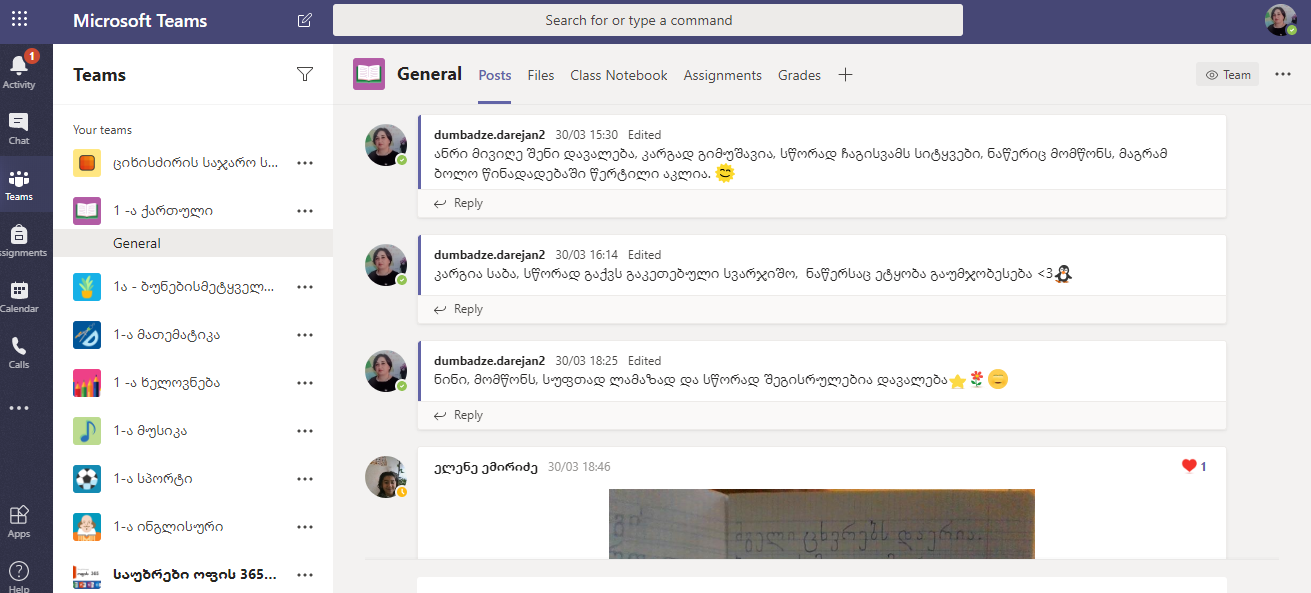Open more options for ციხისძირის საჯარო team
1311x593 pixels.
point(306,163)
